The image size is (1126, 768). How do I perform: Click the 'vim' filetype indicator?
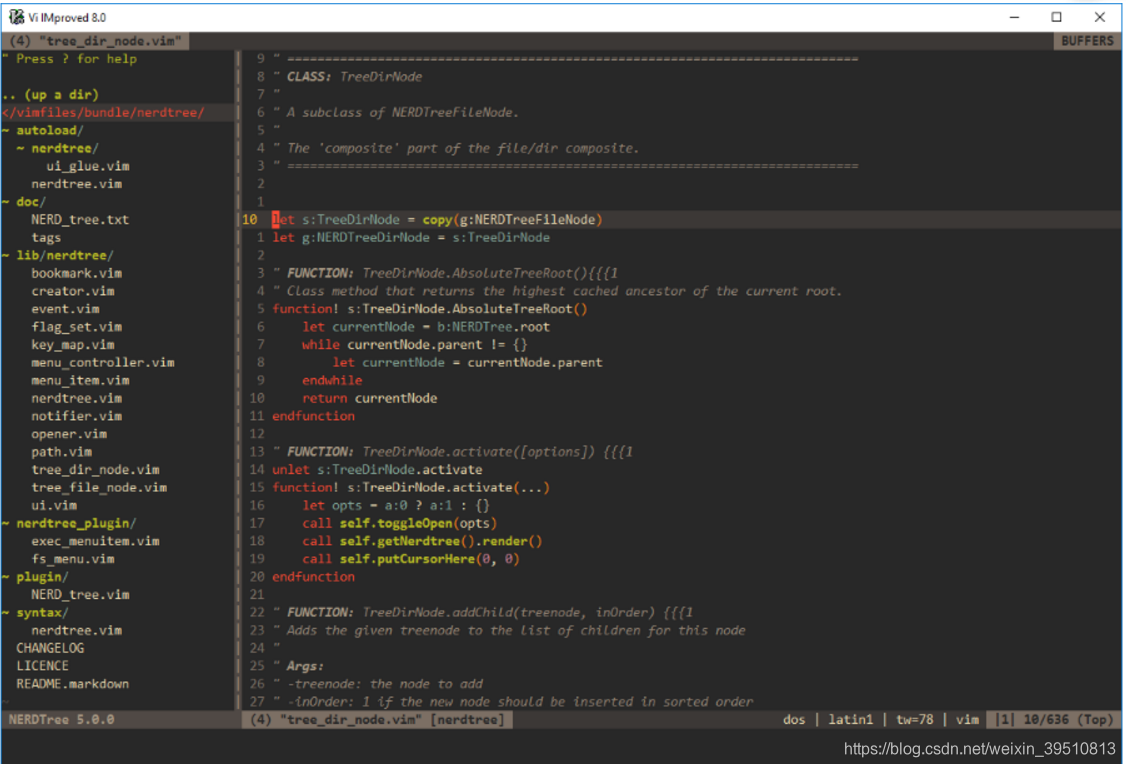click(967, 720)
